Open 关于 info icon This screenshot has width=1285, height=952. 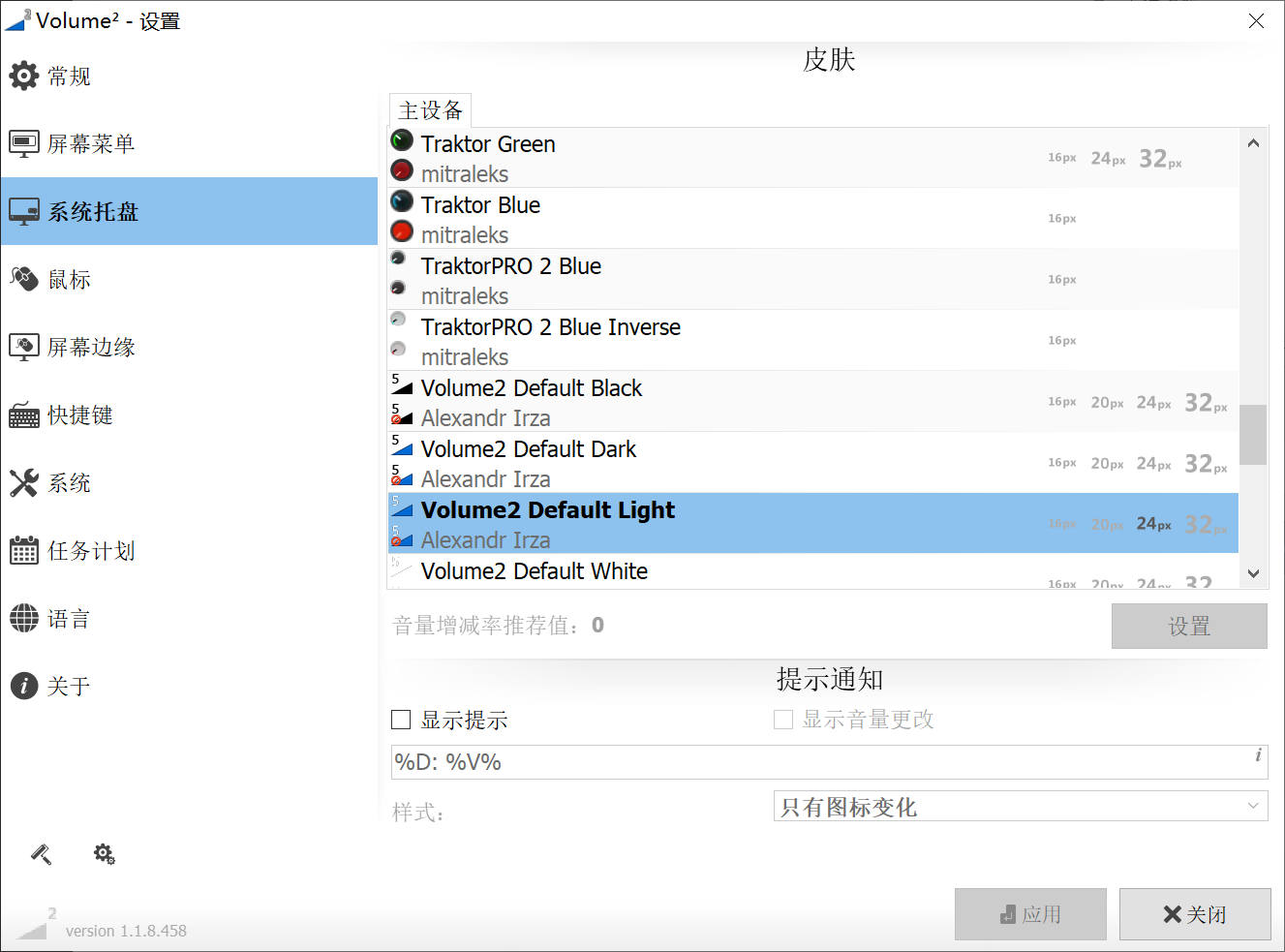pos(24,686)
